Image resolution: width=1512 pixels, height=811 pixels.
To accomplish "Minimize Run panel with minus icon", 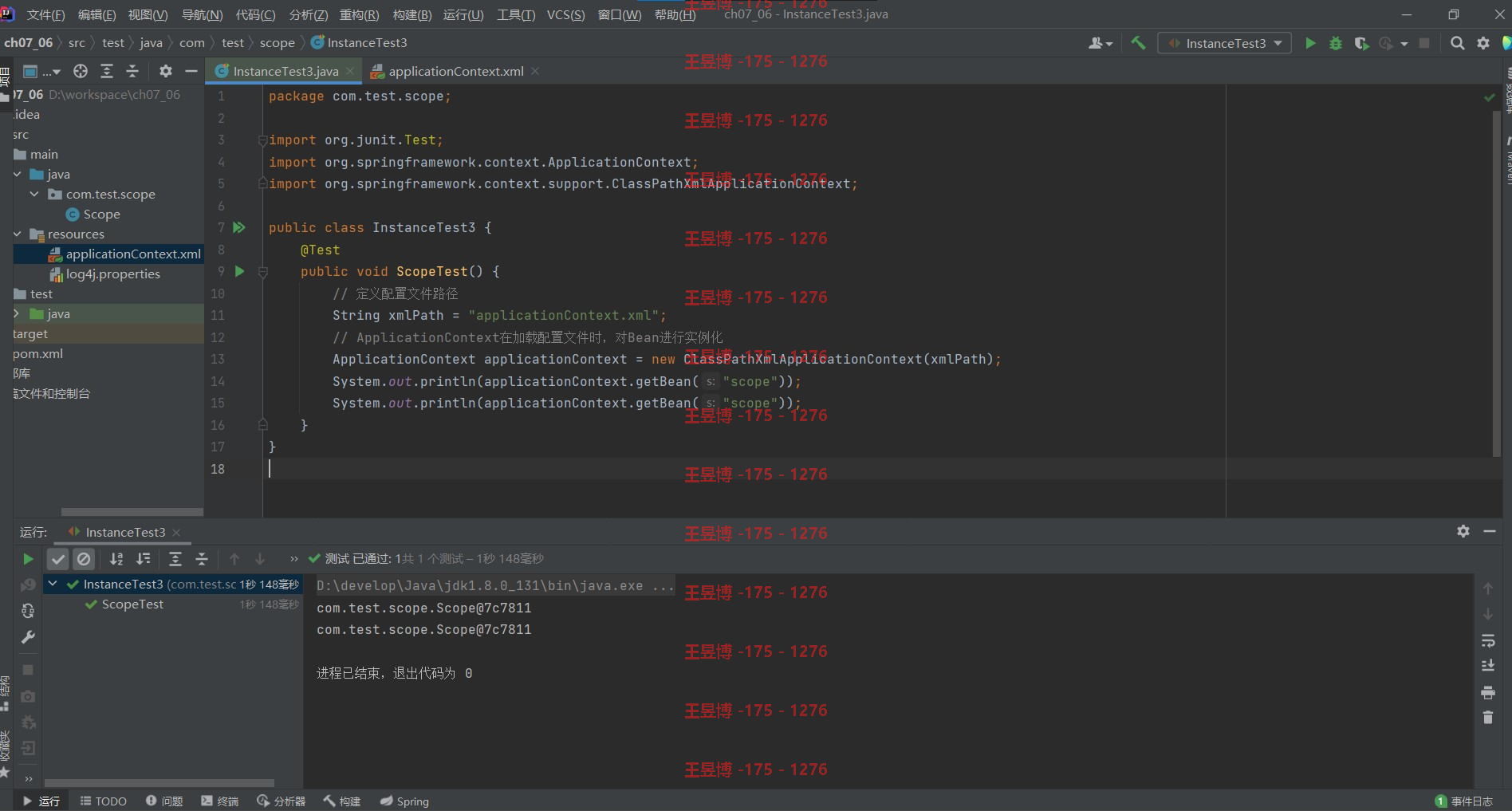I will [x=1490, y=531].
